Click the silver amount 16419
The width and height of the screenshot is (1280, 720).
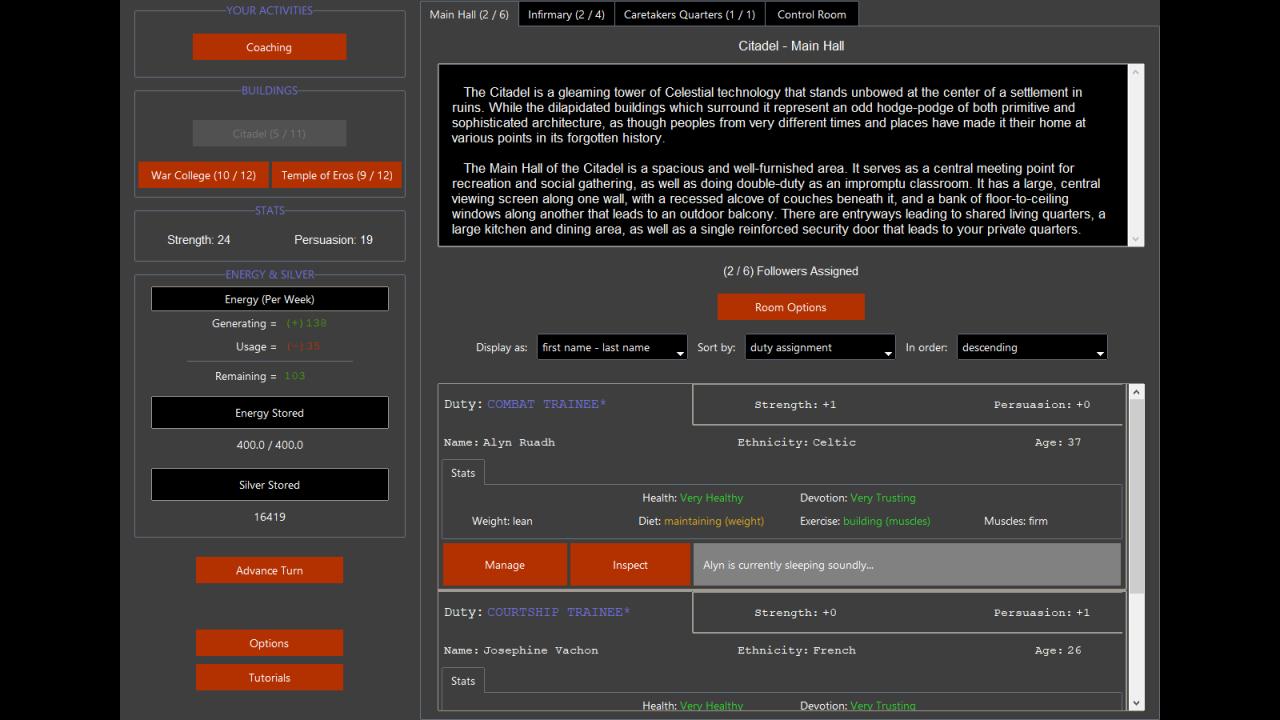click(269, 517)
